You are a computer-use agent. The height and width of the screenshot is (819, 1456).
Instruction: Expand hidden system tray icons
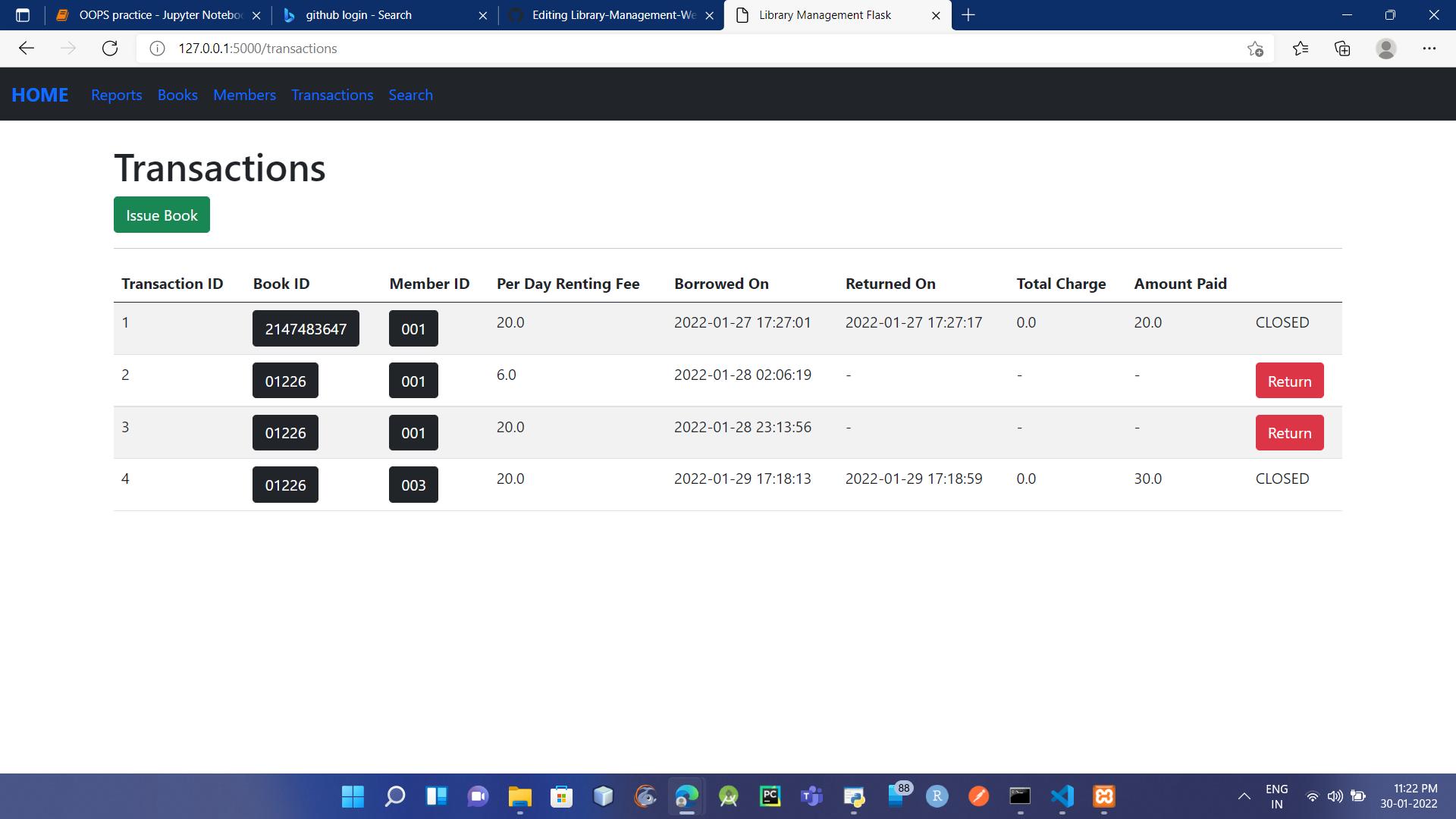1244,796
